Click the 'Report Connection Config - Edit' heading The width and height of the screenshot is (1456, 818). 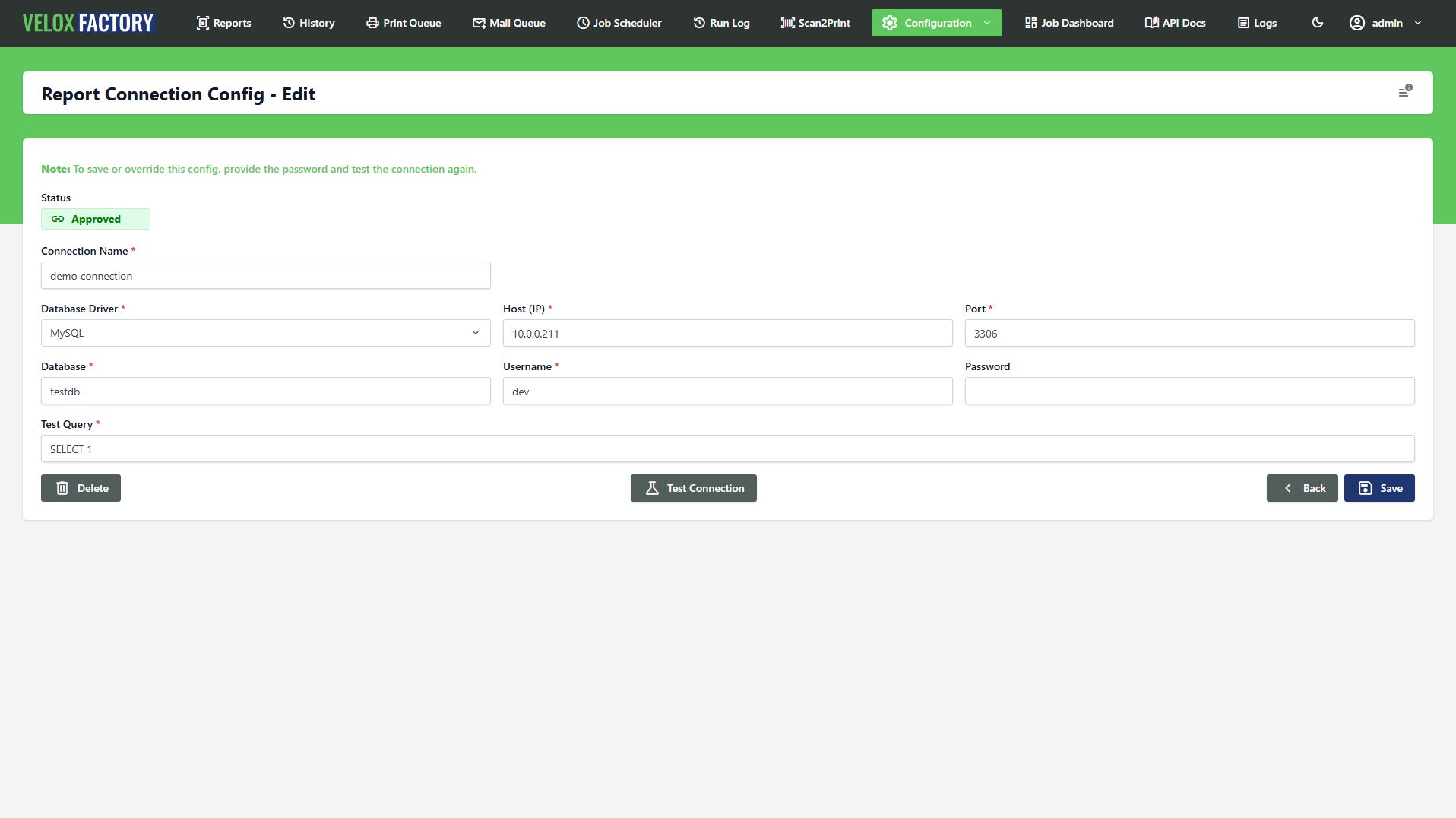point(178,94)
